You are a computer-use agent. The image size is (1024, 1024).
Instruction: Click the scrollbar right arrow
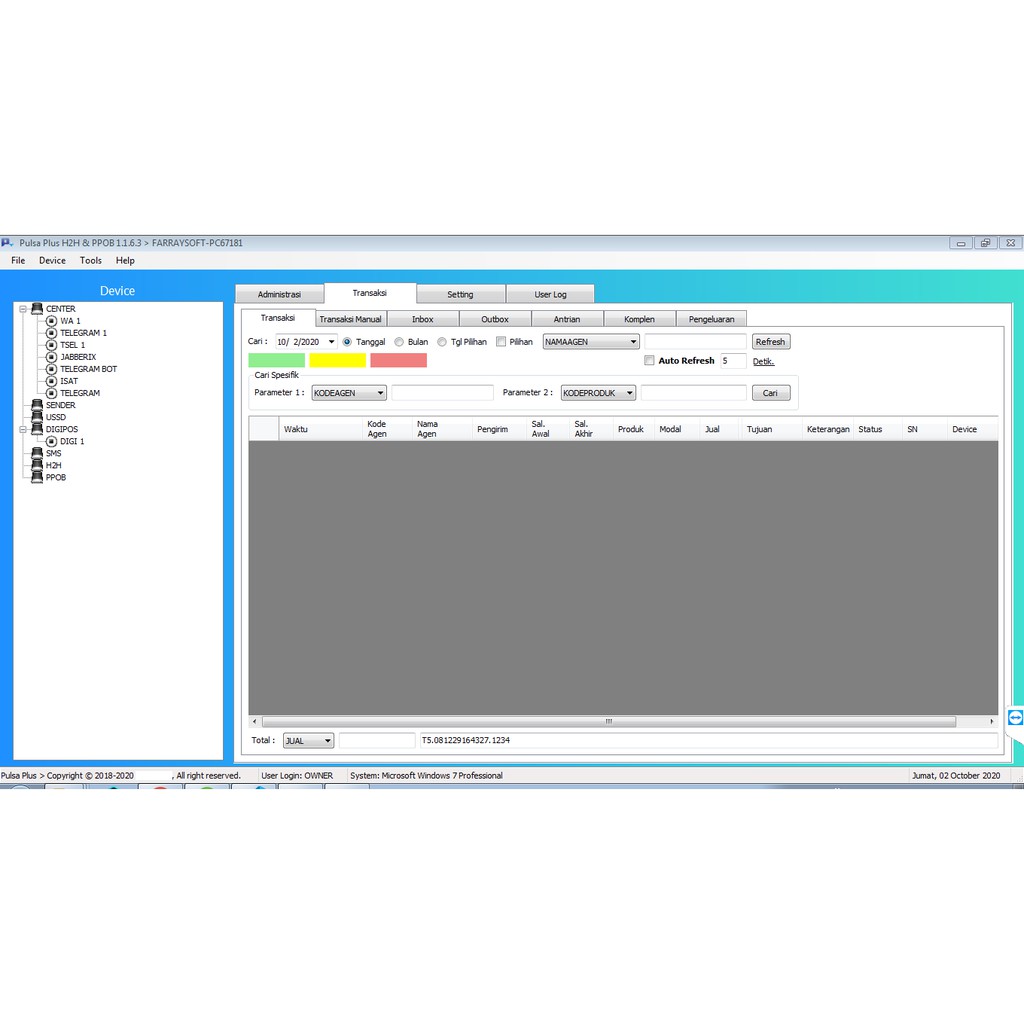coord(991,722)
